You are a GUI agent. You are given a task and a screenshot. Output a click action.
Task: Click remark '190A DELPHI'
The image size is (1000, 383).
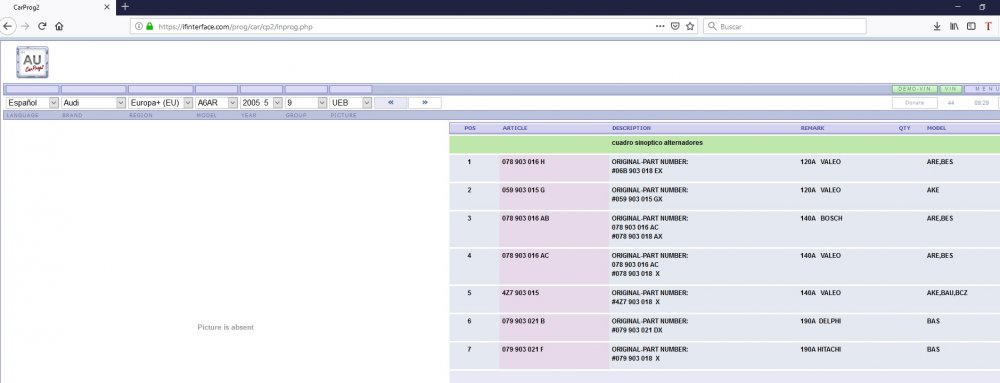821,321
